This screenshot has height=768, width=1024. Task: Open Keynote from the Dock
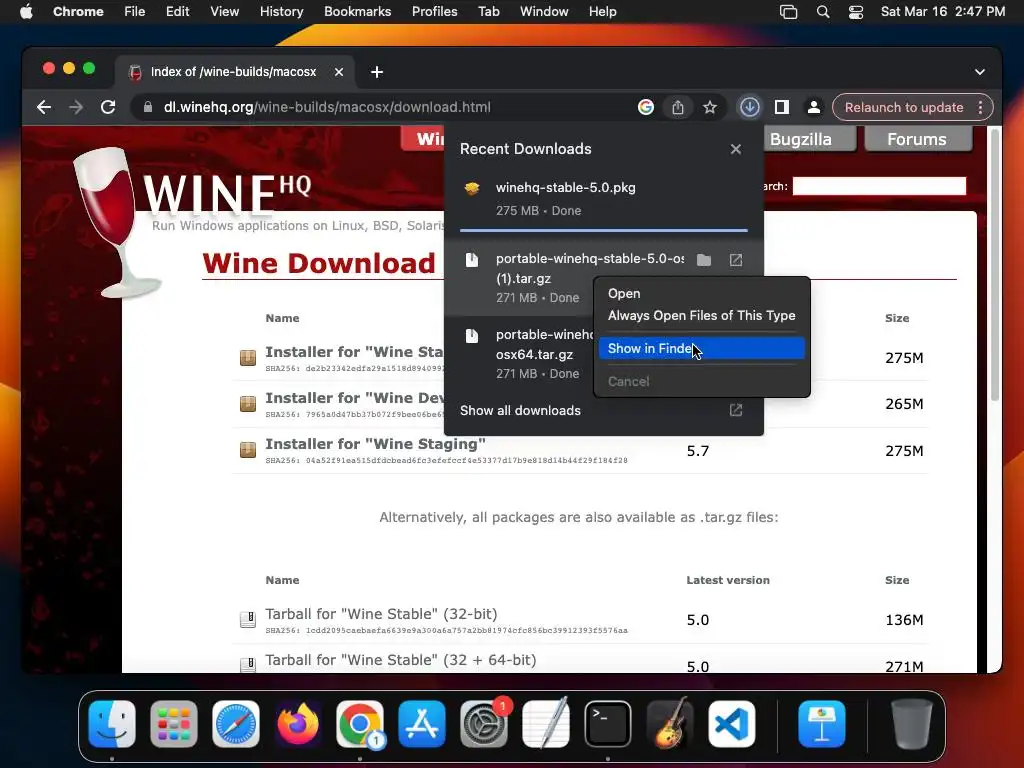pos(822,724)
